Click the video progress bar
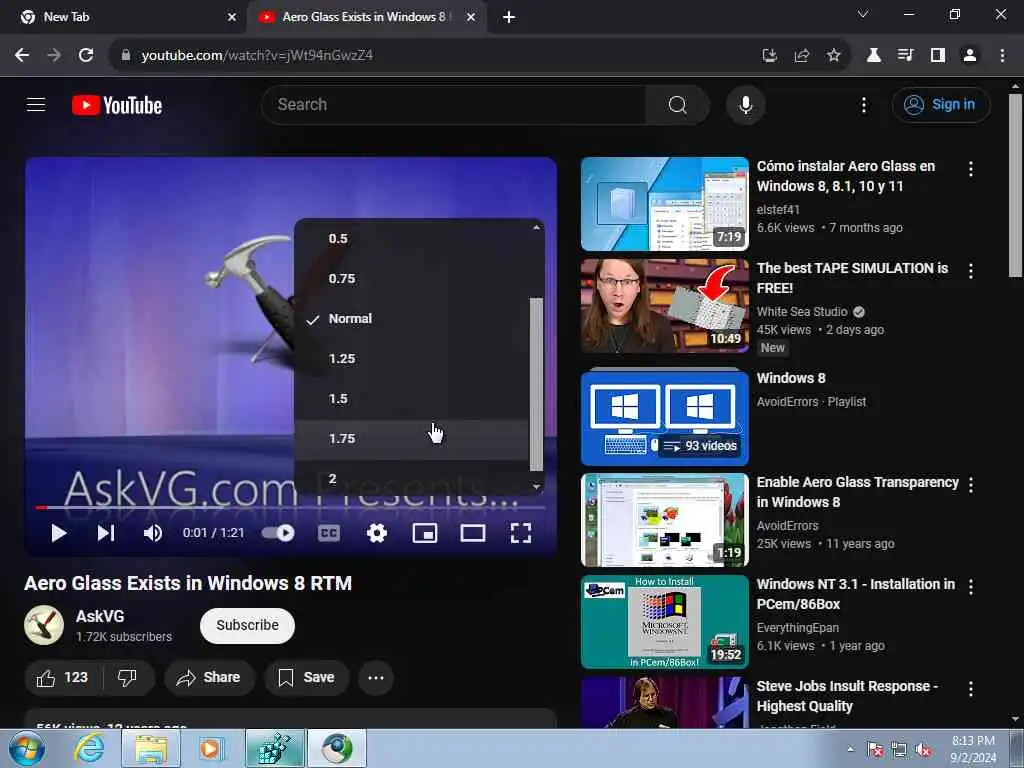Image resolution: width=1024 pixels, height=768 pixels. coord(291,507)
